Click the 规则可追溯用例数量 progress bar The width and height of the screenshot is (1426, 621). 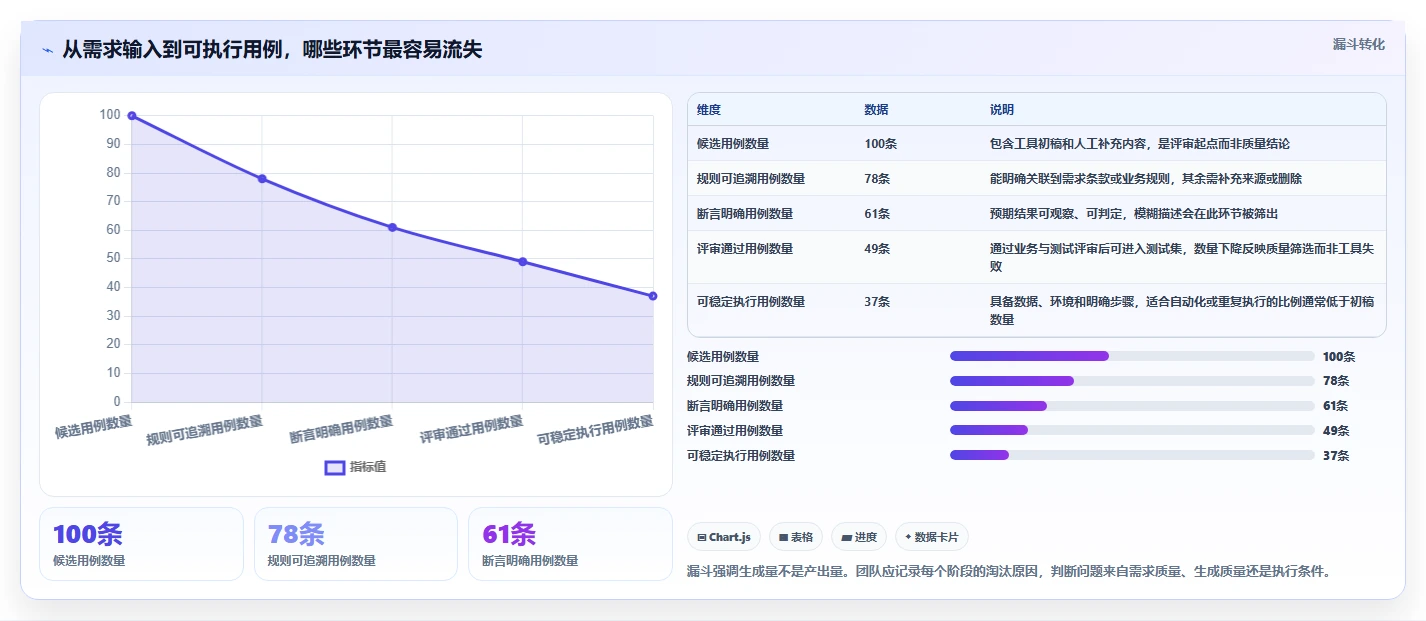(x=1132, y=381)
